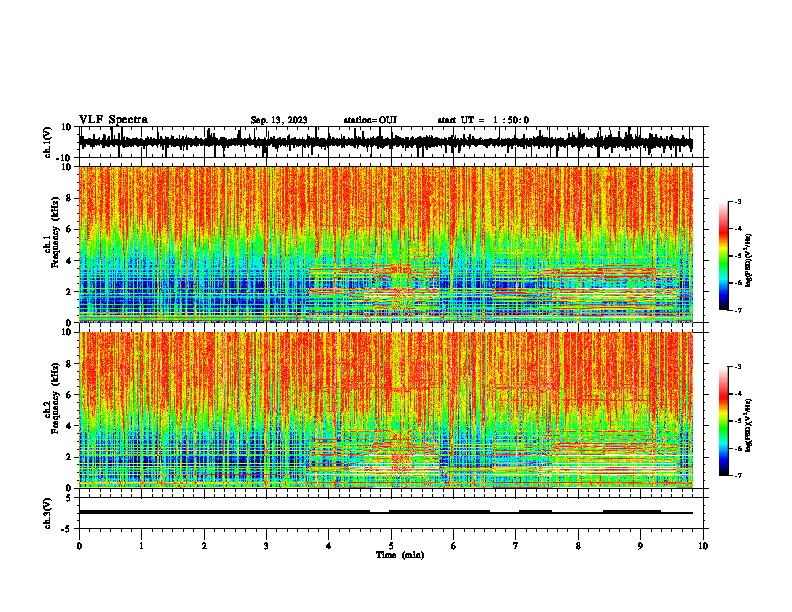Image resolution: width=792 pixels, height=612 pixels.
Task: Click time axis tick label '4'
Action: [x=329, y=546]
